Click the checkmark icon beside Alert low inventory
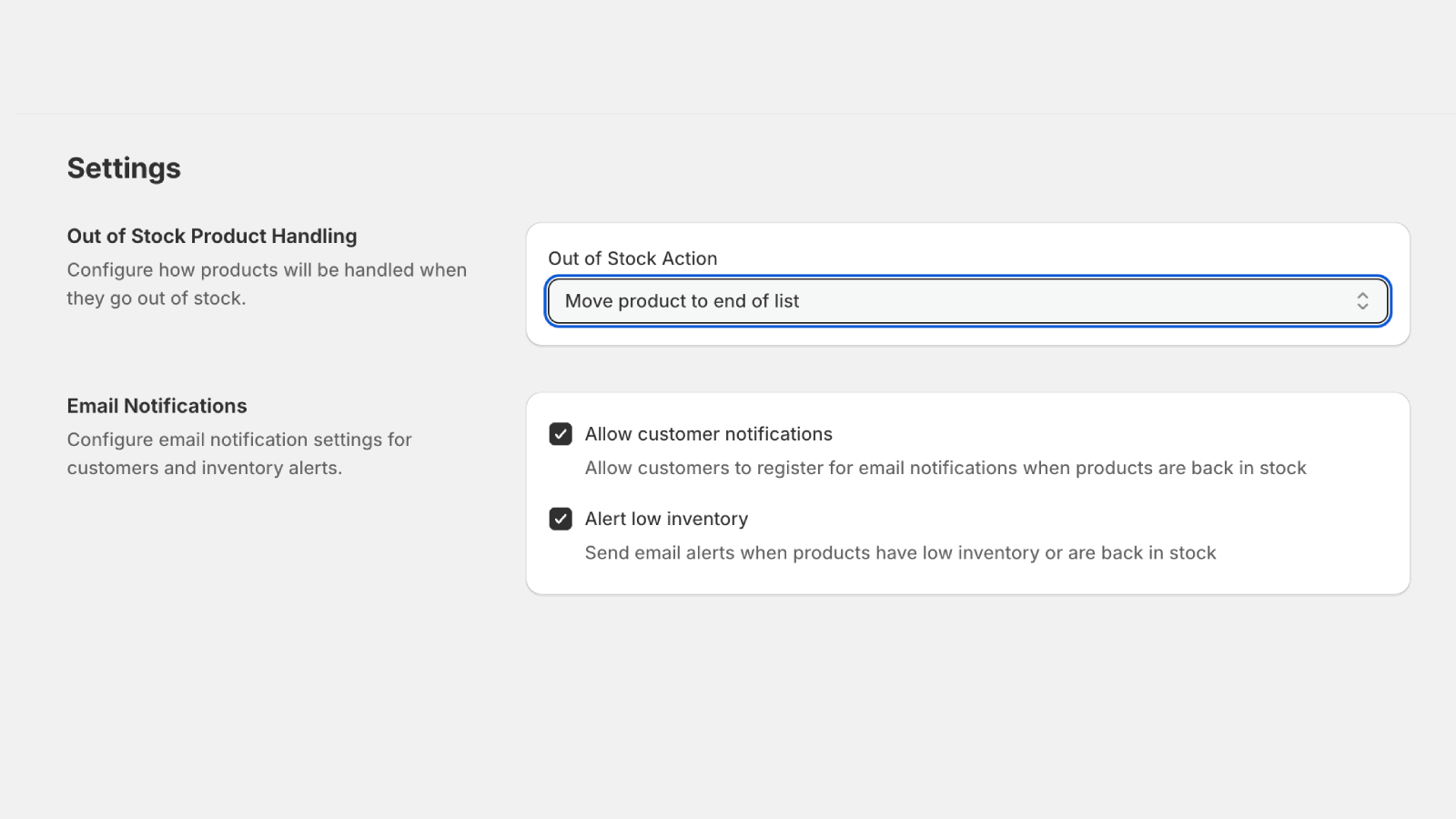1456x819 pixels. [561, 519]
